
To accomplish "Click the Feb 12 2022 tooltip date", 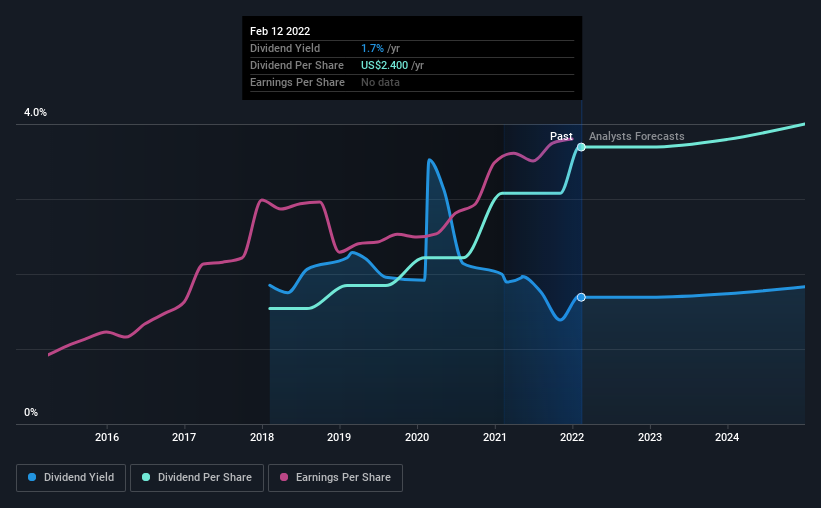I will pyautogui.click(x=280, y=31).
